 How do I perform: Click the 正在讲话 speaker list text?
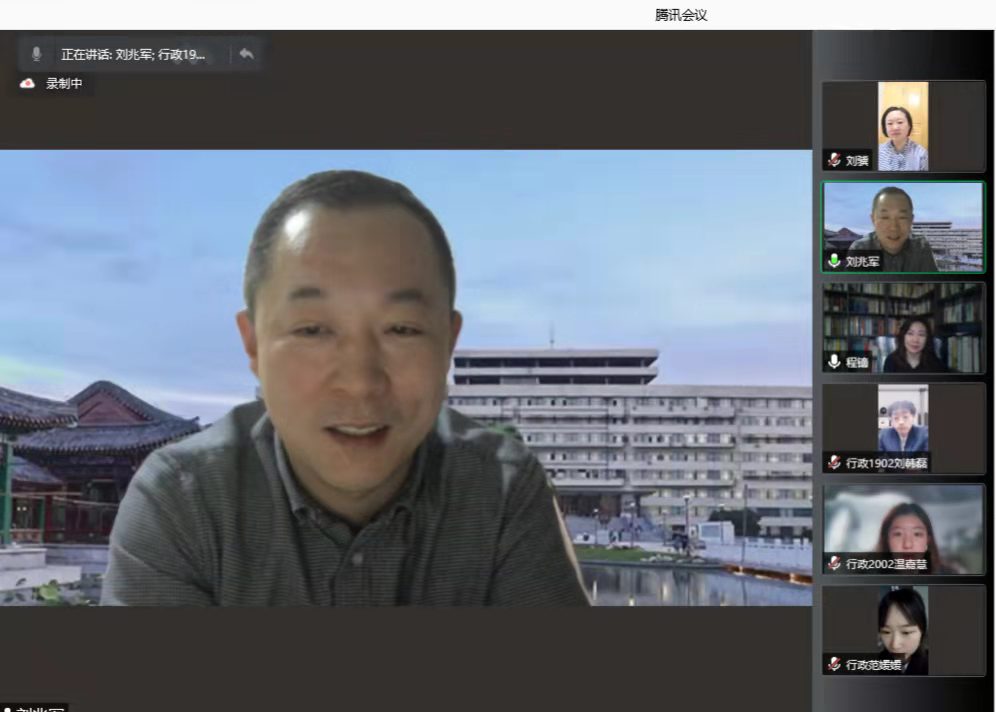click(x=132, y=54)
